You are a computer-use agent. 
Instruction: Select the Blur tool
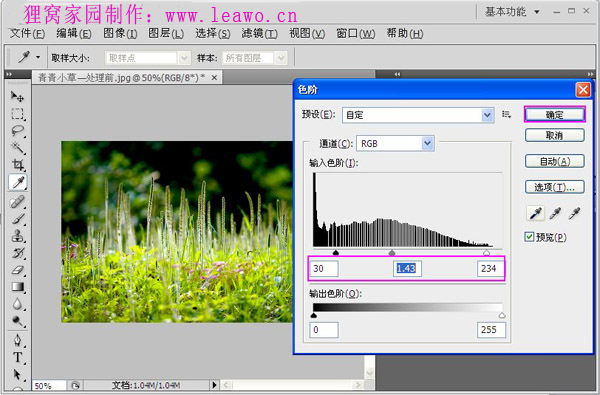(x=17, y=304)
